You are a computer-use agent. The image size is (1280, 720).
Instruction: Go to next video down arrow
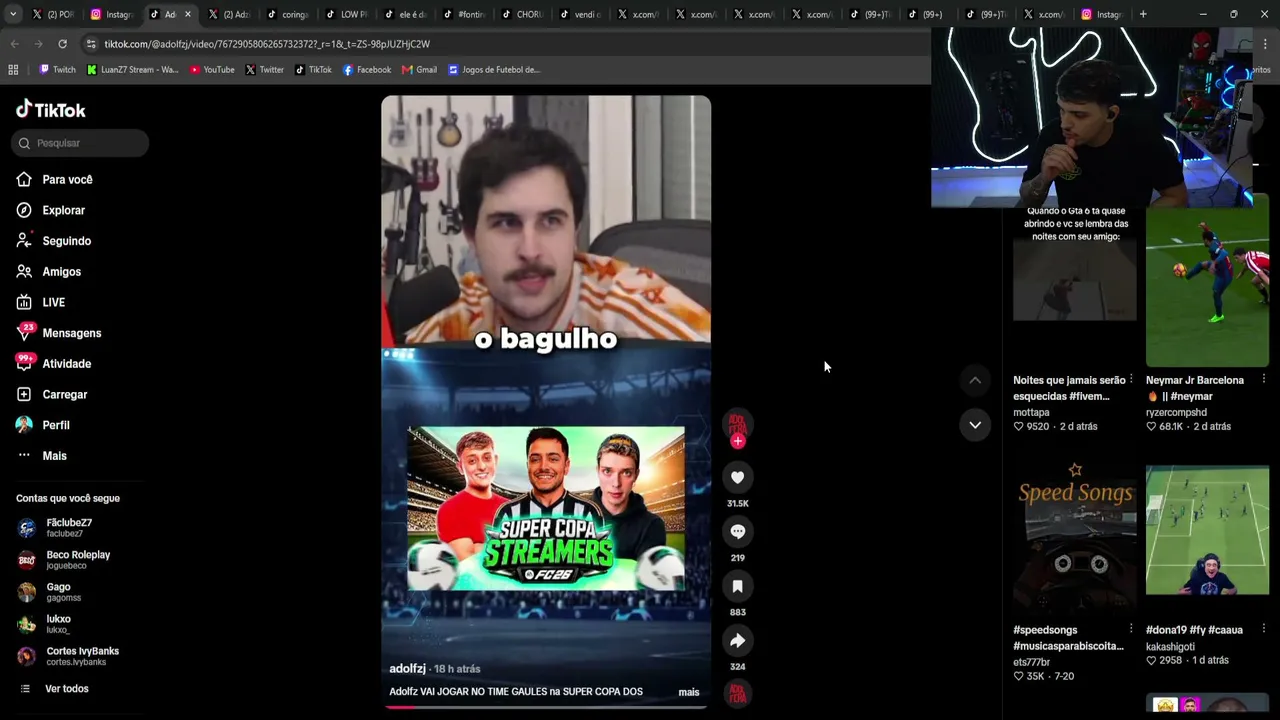click(975, 425)
